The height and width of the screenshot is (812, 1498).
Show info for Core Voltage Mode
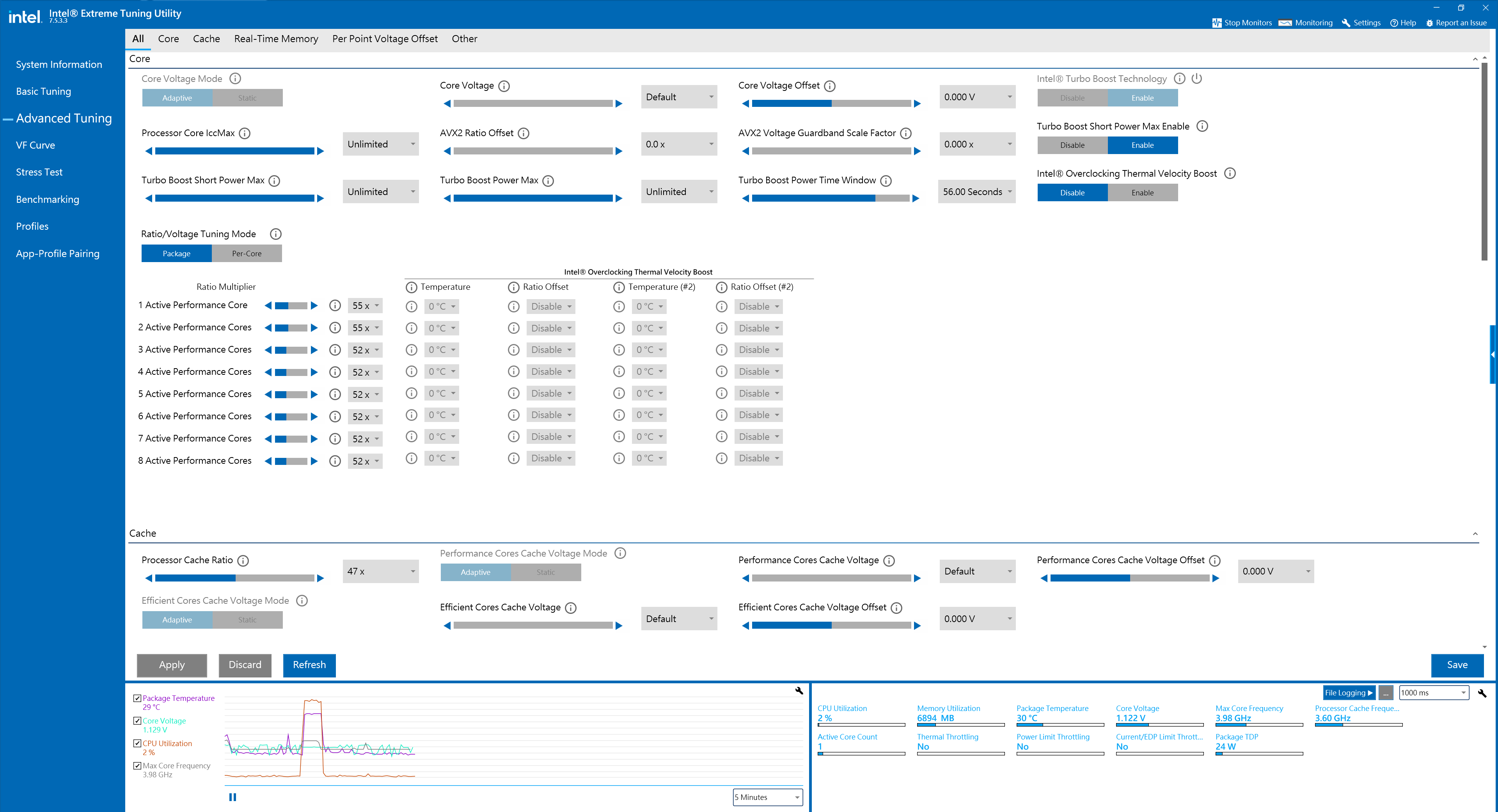(235, 78)
